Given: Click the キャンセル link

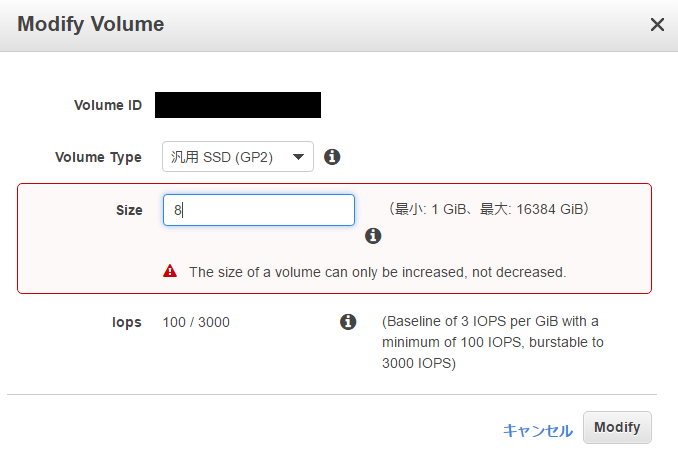Looking at the screenshot, I should [x=537, y=430].
